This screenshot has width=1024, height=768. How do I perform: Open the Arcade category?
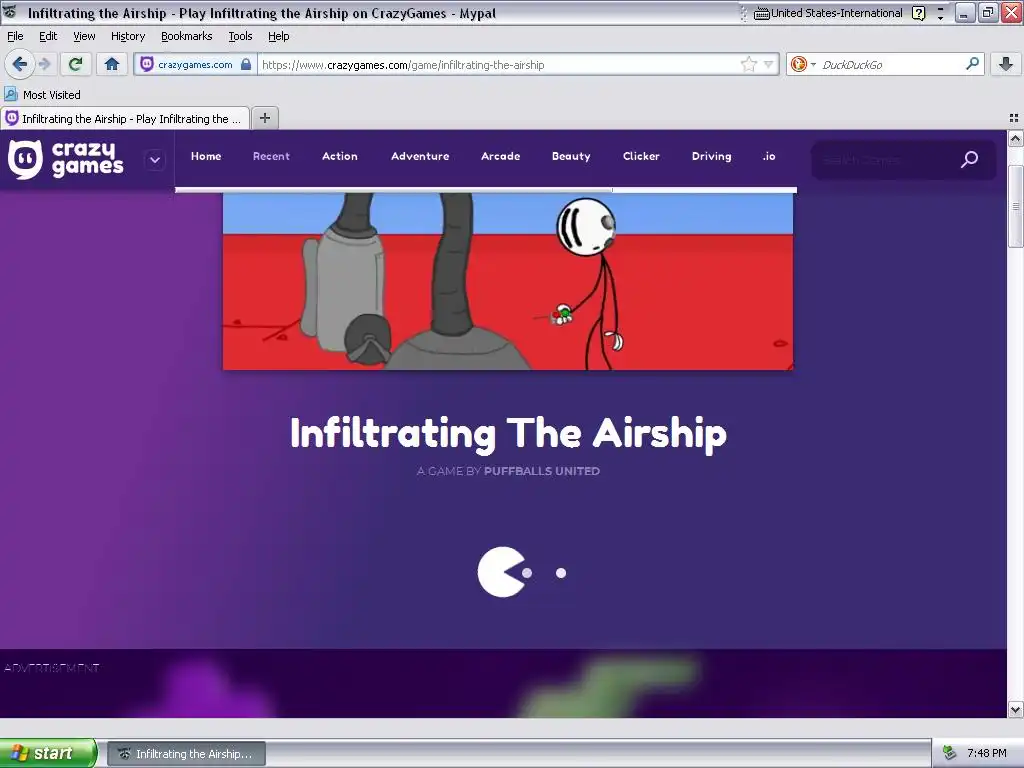click(x=501, y=156)
